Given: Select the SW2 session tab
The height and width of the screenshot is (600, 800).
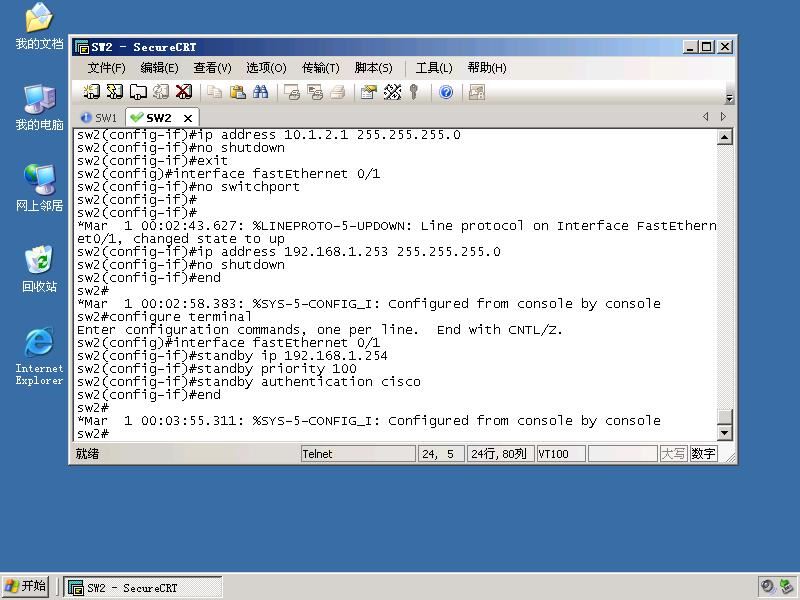Looking at the screenshot, I should pyautogui.click(x=158, y=118).
